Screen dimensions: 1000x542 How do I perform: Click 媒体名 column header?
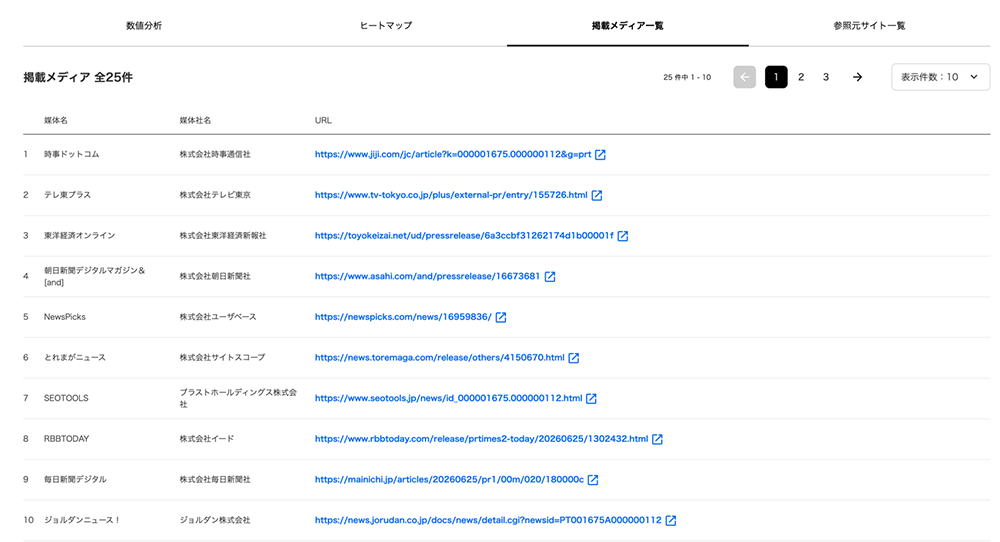point(55,121)
